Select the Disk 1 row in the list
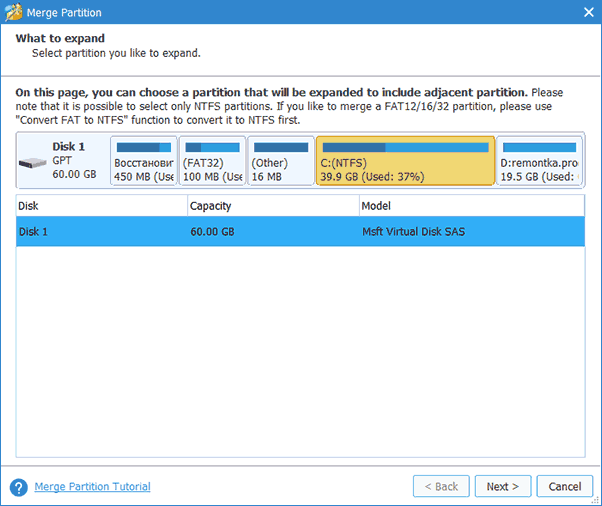602x506 pixels. 300,232
